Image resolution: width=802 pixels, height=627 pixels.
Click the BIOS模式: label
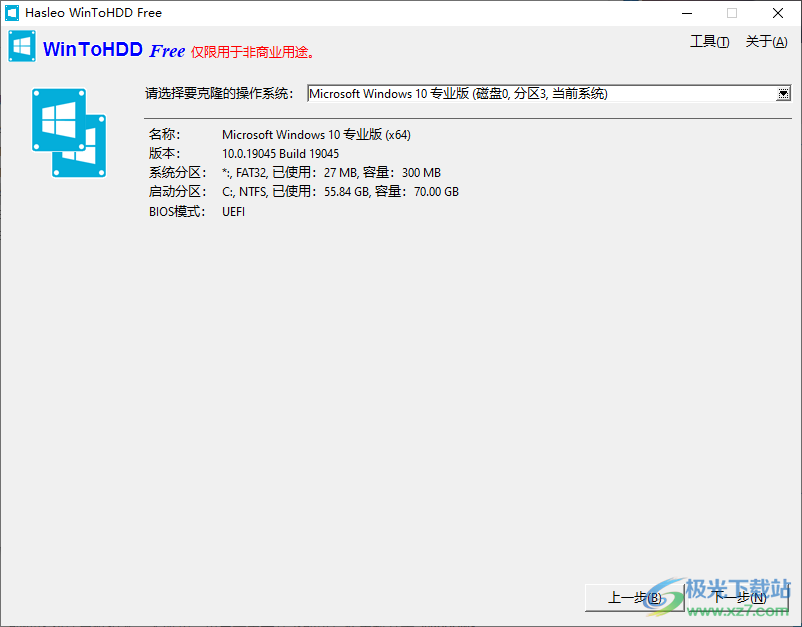(177, 212)
